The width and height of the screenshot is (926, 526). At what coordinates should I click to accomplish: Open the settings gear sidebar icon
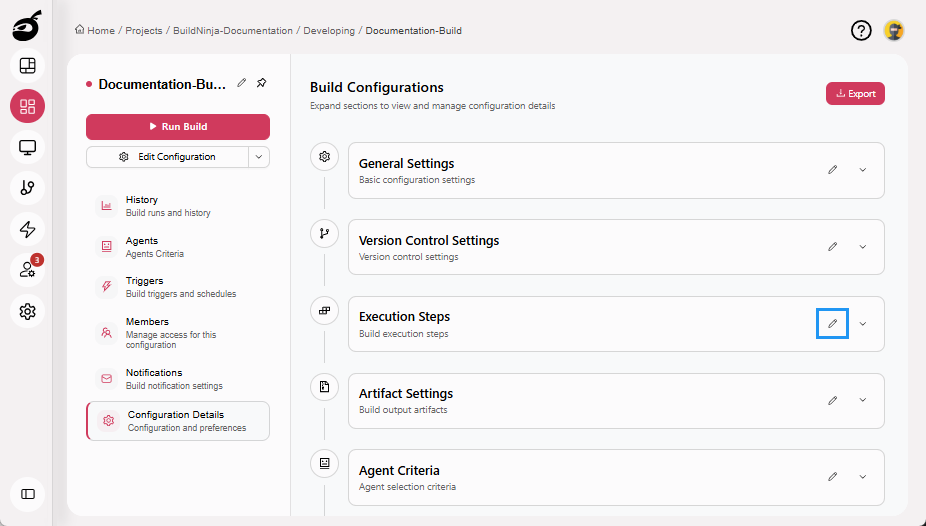coord(27,311)
